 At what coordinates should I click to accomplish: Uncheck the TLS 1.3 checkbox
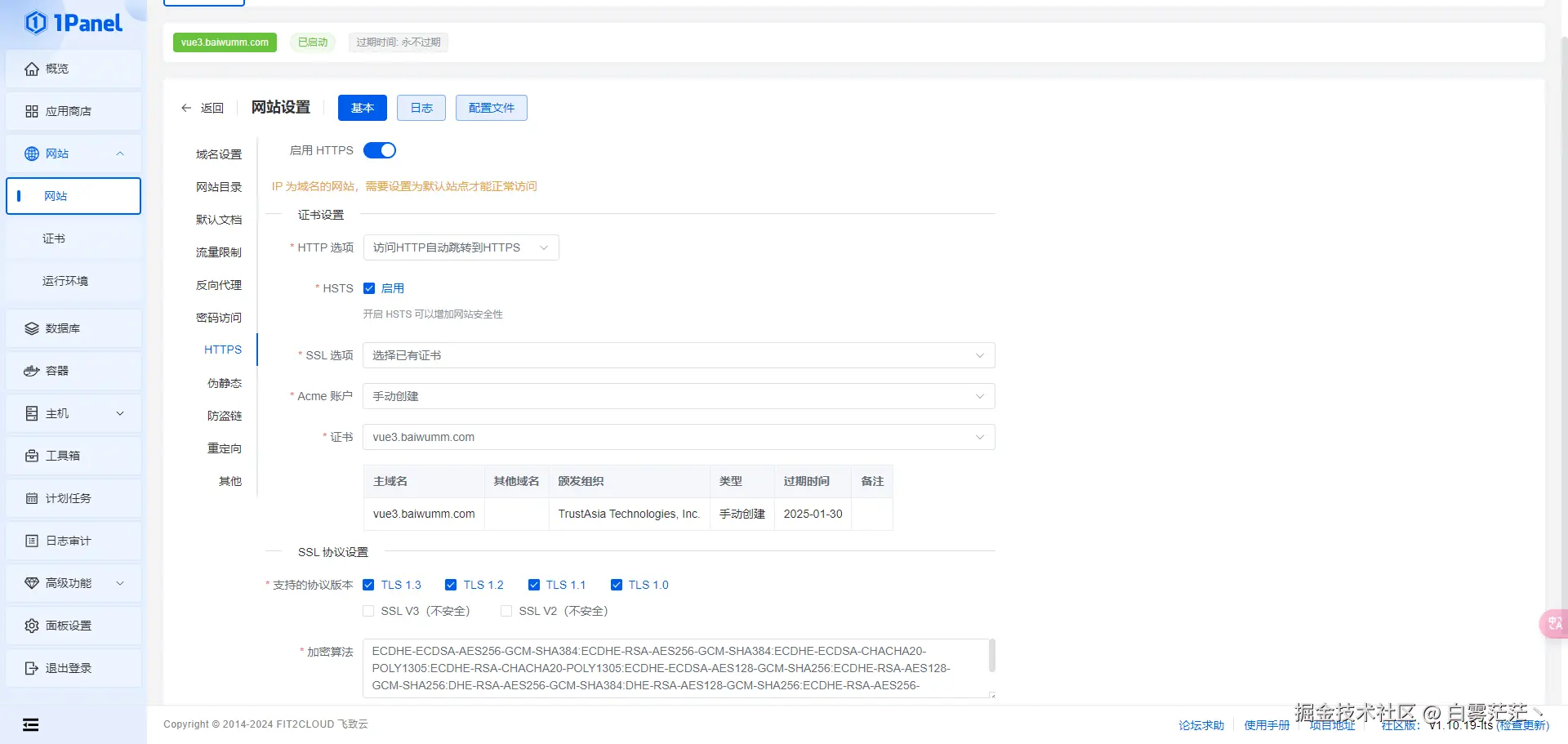pos(368,585)
